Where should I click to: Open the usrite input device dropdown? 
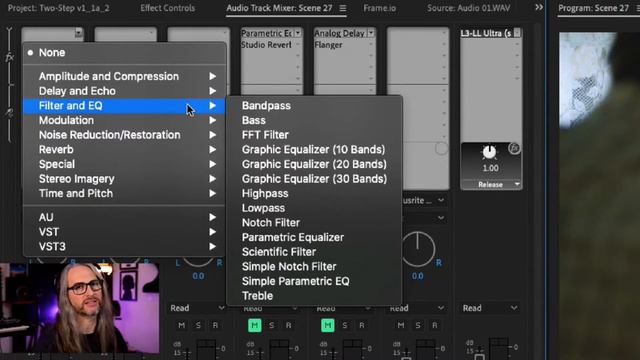click(x=441, y=200)
